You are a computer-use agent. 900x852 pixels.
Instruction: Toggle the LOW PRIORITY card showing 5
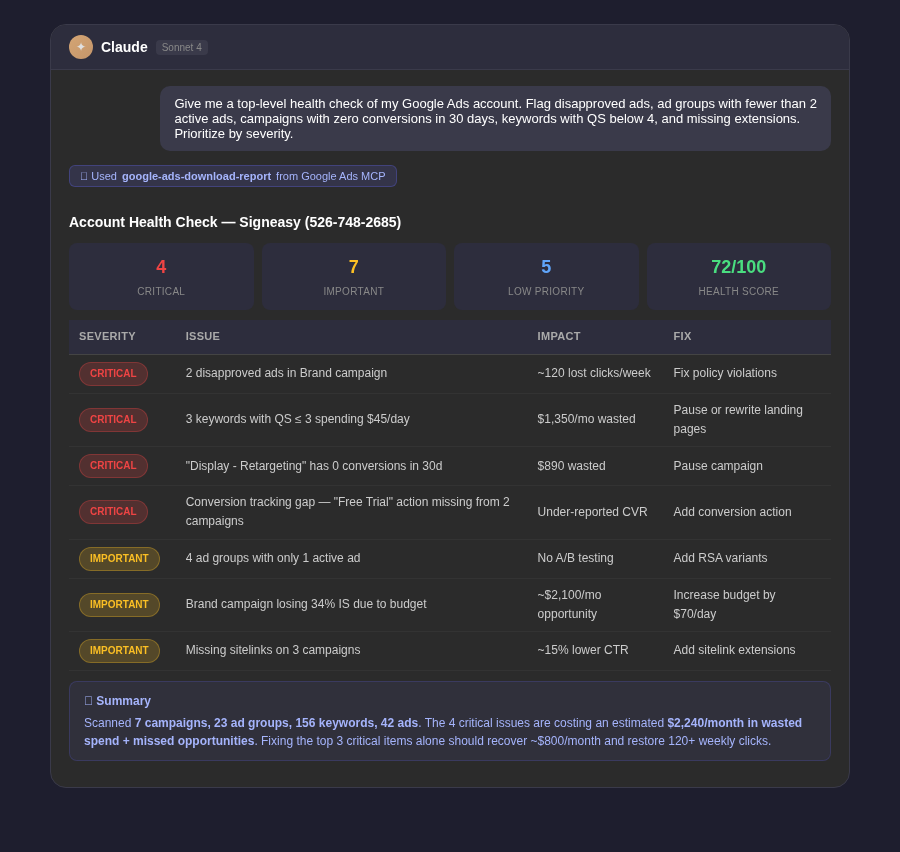coord(546,276)
